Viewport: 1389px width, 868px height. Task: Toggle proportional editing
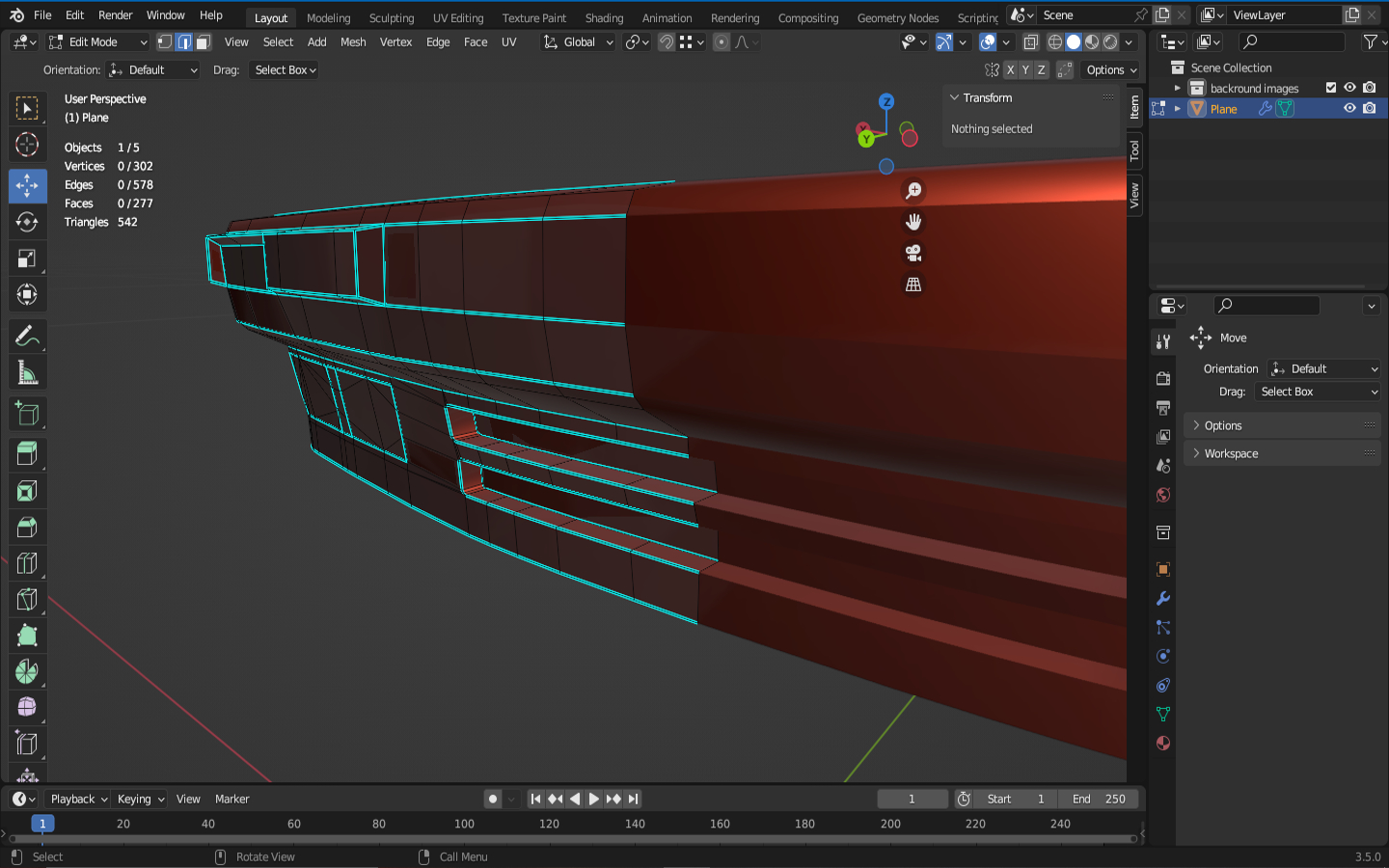(722, 42)
